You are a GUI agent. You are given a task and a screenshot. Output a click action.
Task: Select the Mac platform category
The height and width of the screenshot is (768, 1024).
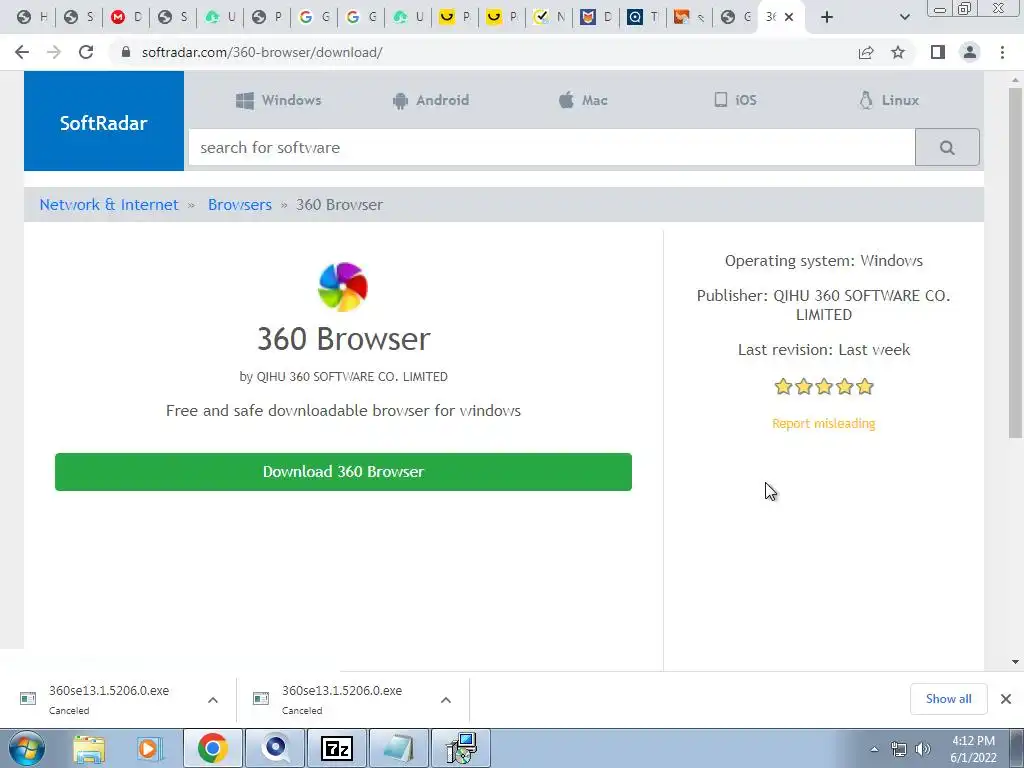583,100
